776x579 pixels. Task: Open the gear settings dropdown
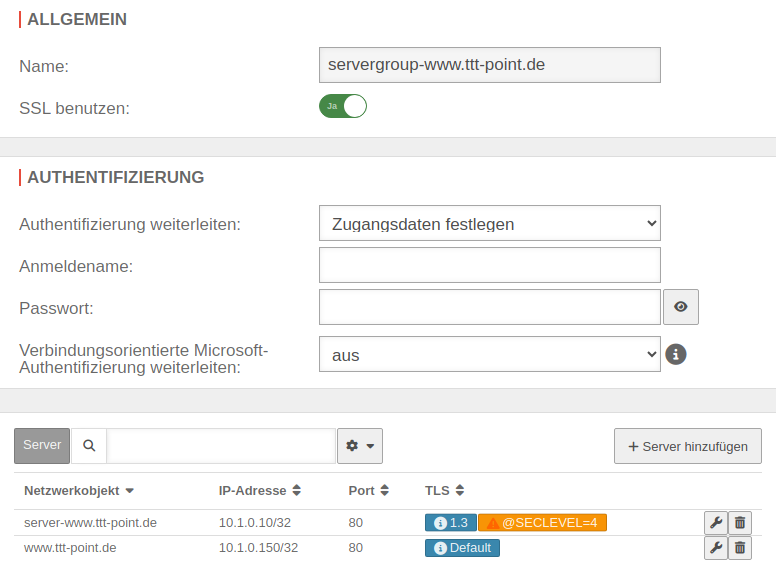pos(360,446)
